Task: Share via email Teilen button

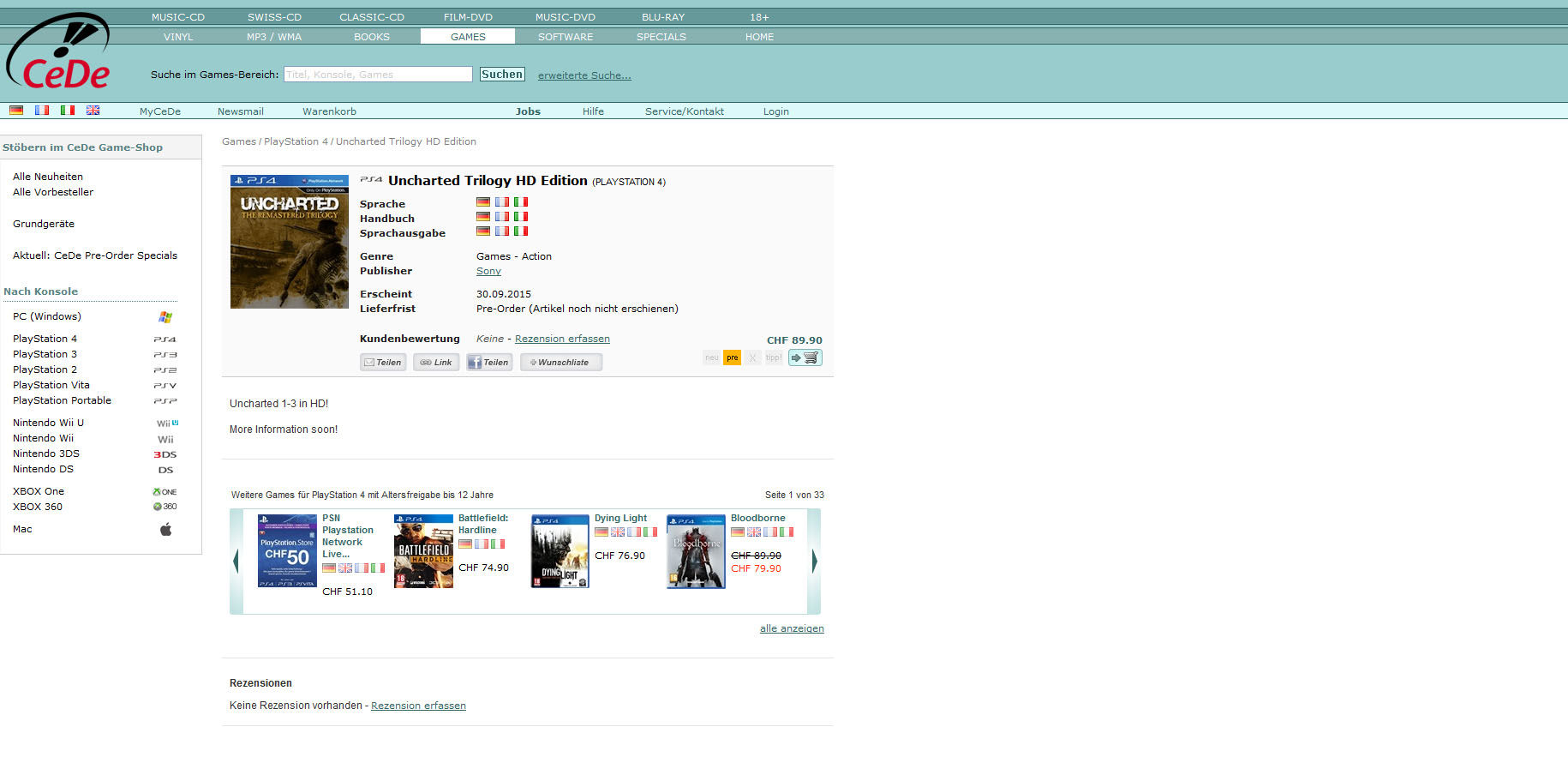Action: pyautogui.click(x=383, y=362)
